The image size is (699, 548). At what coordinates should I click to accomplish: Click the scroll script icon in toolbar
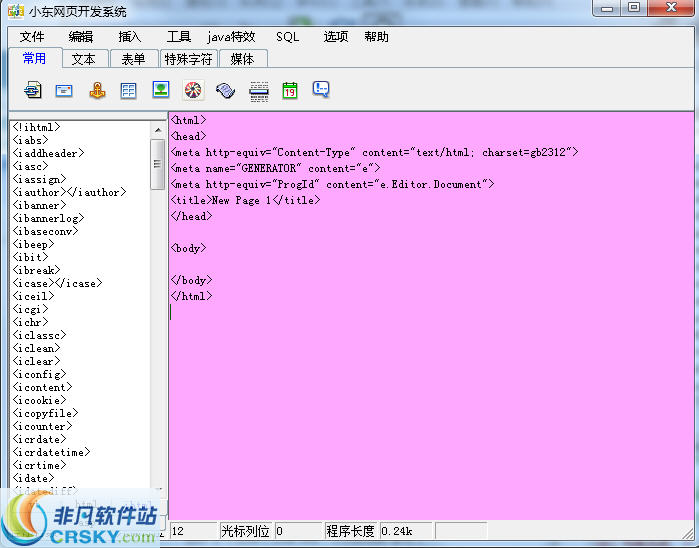(x=226, y=91)
